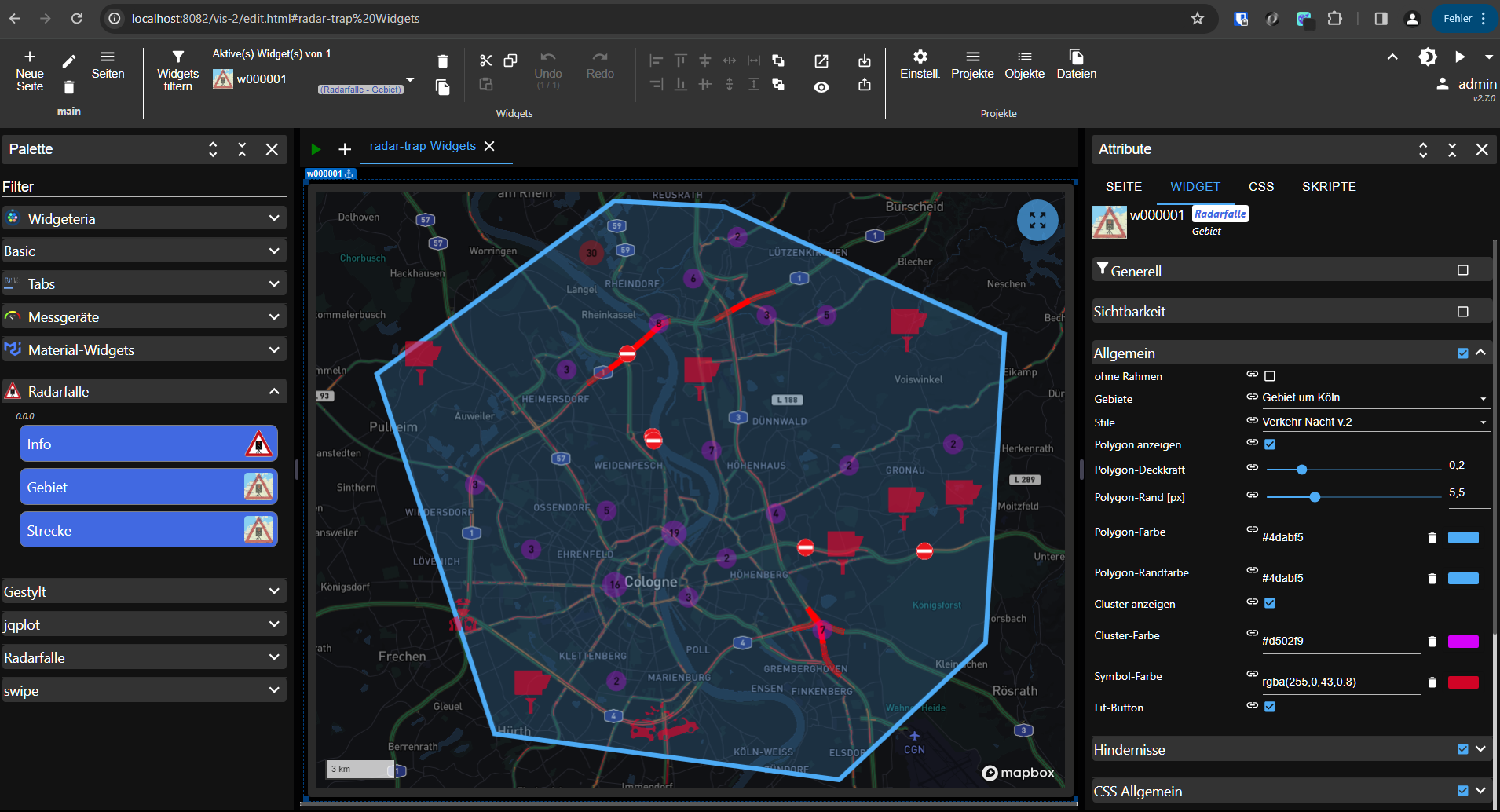Open the Gebiete dropdown
The image size is (1500, 812).
click(x=1375, y=398)
